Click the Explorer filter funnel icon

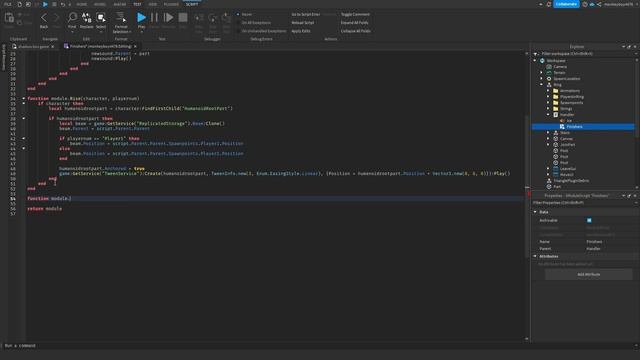[536, 54]
